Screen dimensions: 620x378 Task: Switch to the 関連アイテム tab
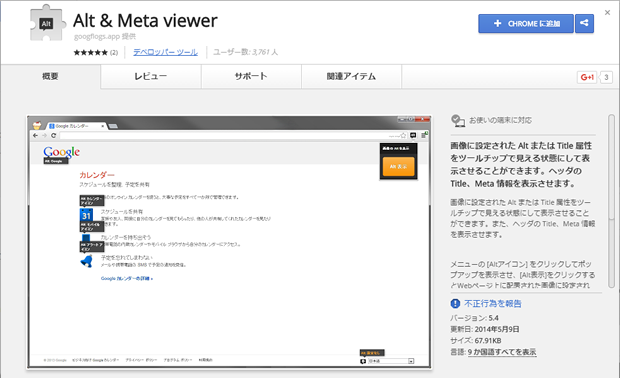tap(352, 76)
